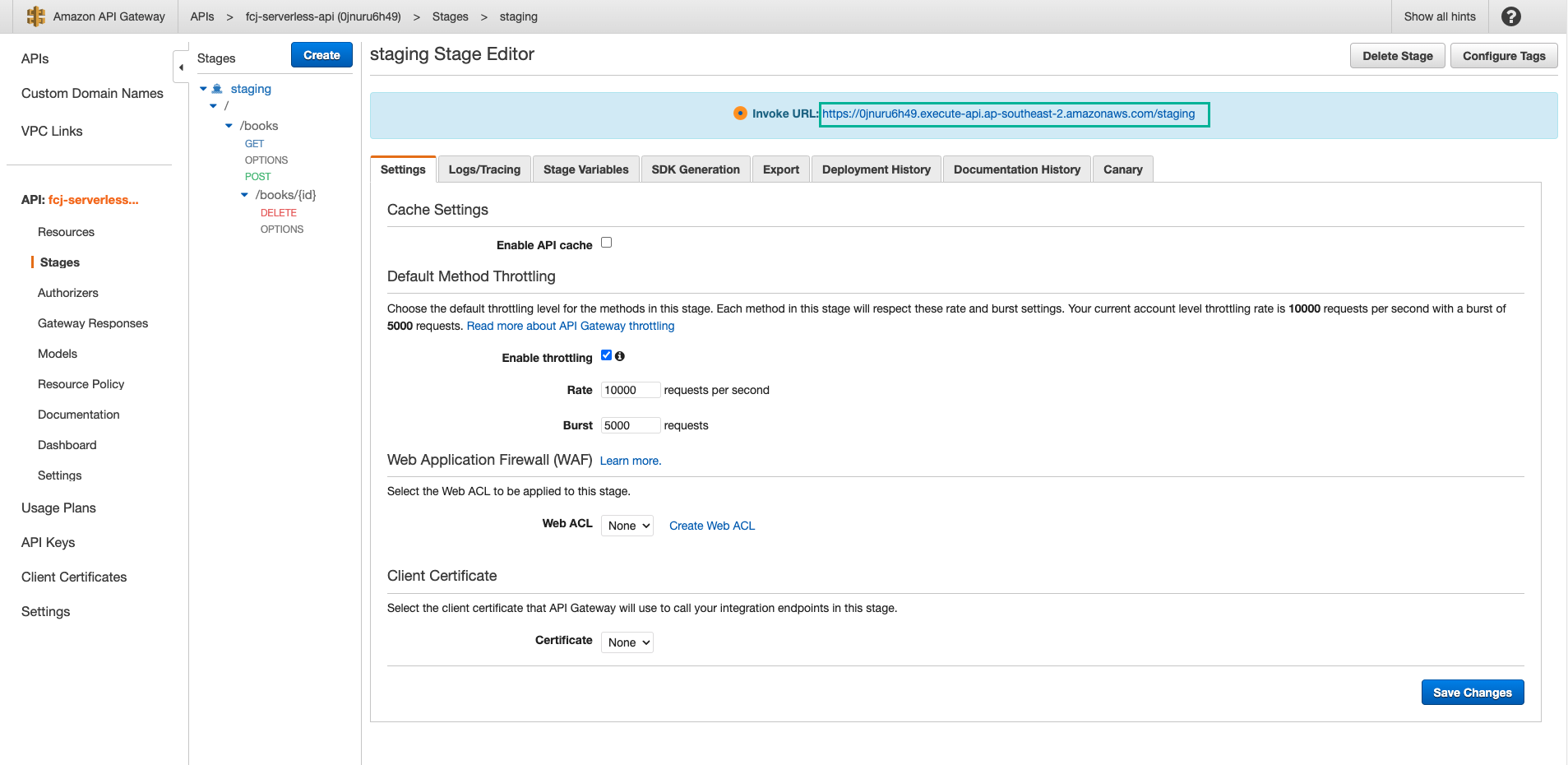Open Models in the API menu
Image resolution: width=1568 pixels, height=765 pixels.
point(58,354)
